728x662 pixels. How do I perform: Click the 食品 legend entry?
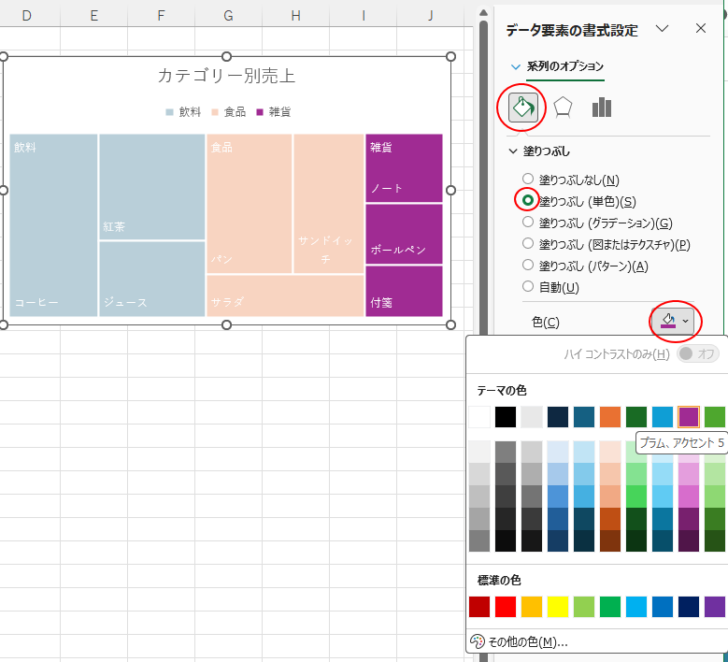click(229, 112)
